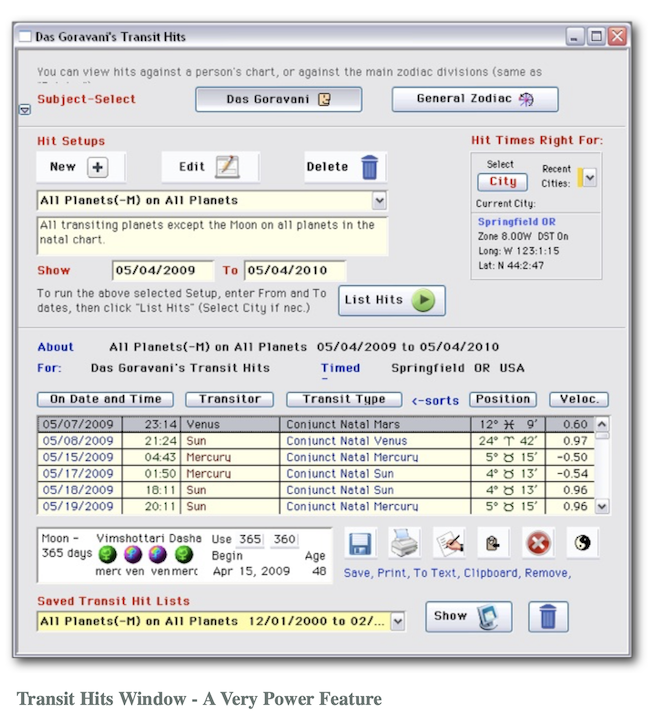Open the hit setup selection dropdown

point(378,201)
